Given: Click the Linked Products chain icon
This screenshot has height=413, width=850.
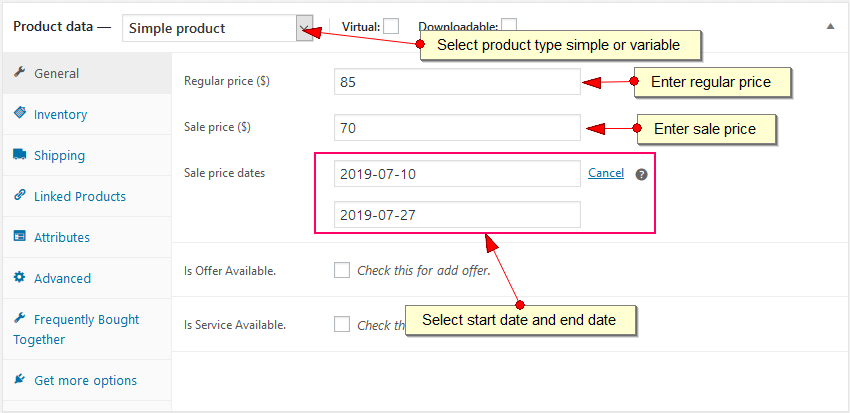Looking at the screenshot, I should click(x=20, y=196).
